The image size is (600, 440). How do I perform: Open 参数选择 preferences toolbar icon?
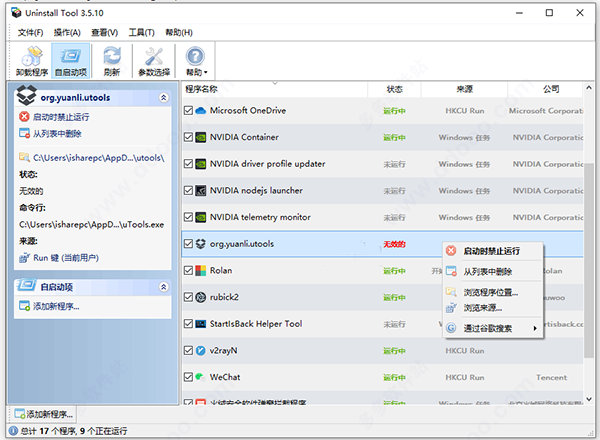(x=154, y=61)
